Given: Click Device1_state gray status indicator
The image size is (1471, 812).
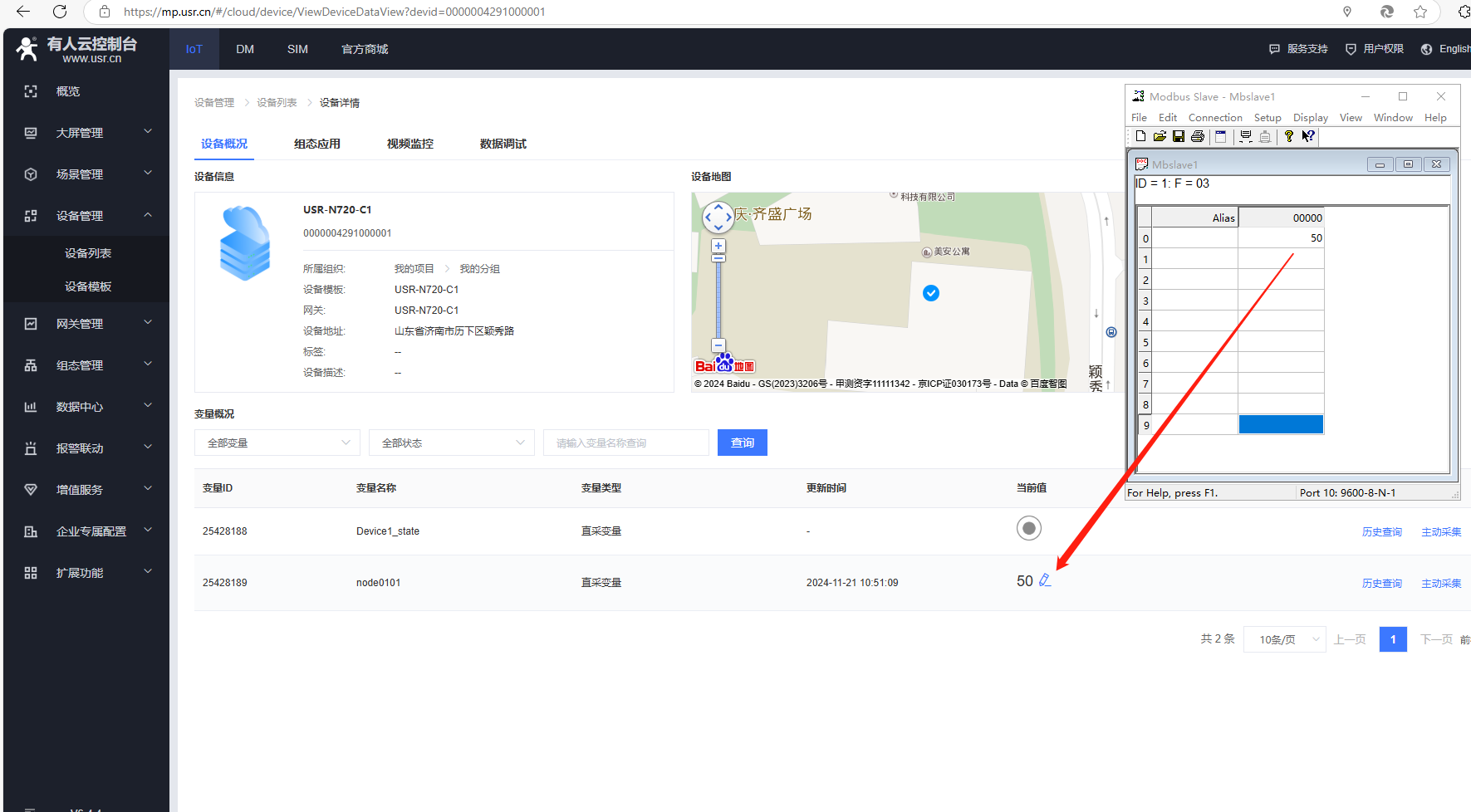Looking at the screenshot, I should tap(1029, 528).
